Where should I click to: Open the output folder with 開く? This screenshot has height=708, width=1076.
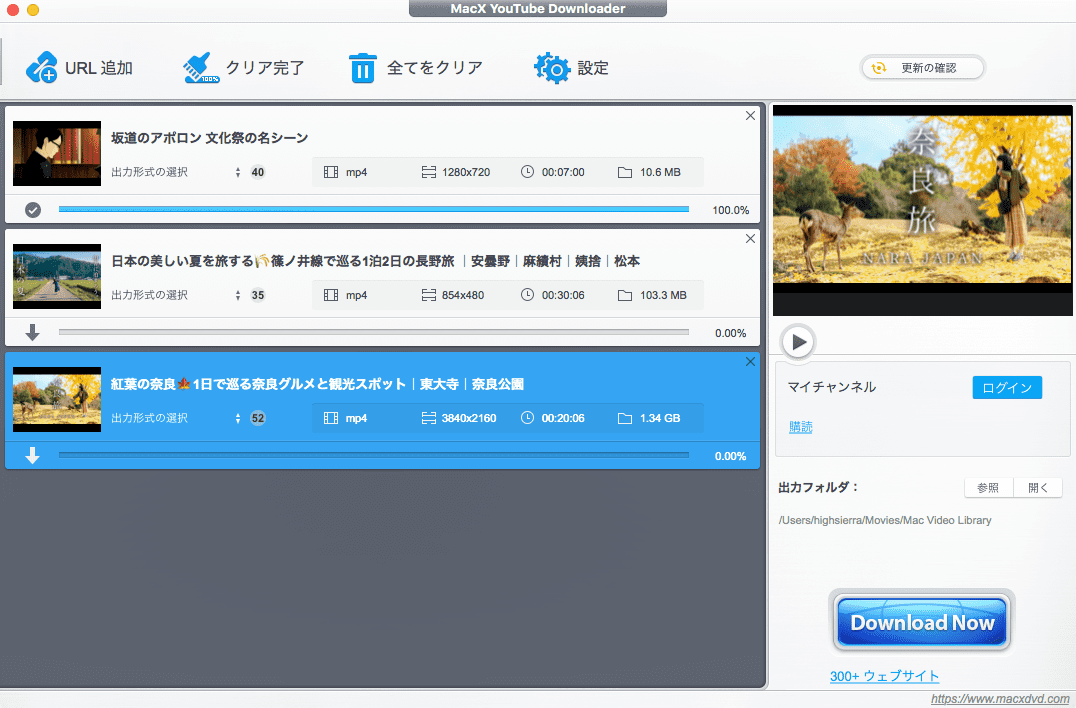click(x=1038, y=488)
